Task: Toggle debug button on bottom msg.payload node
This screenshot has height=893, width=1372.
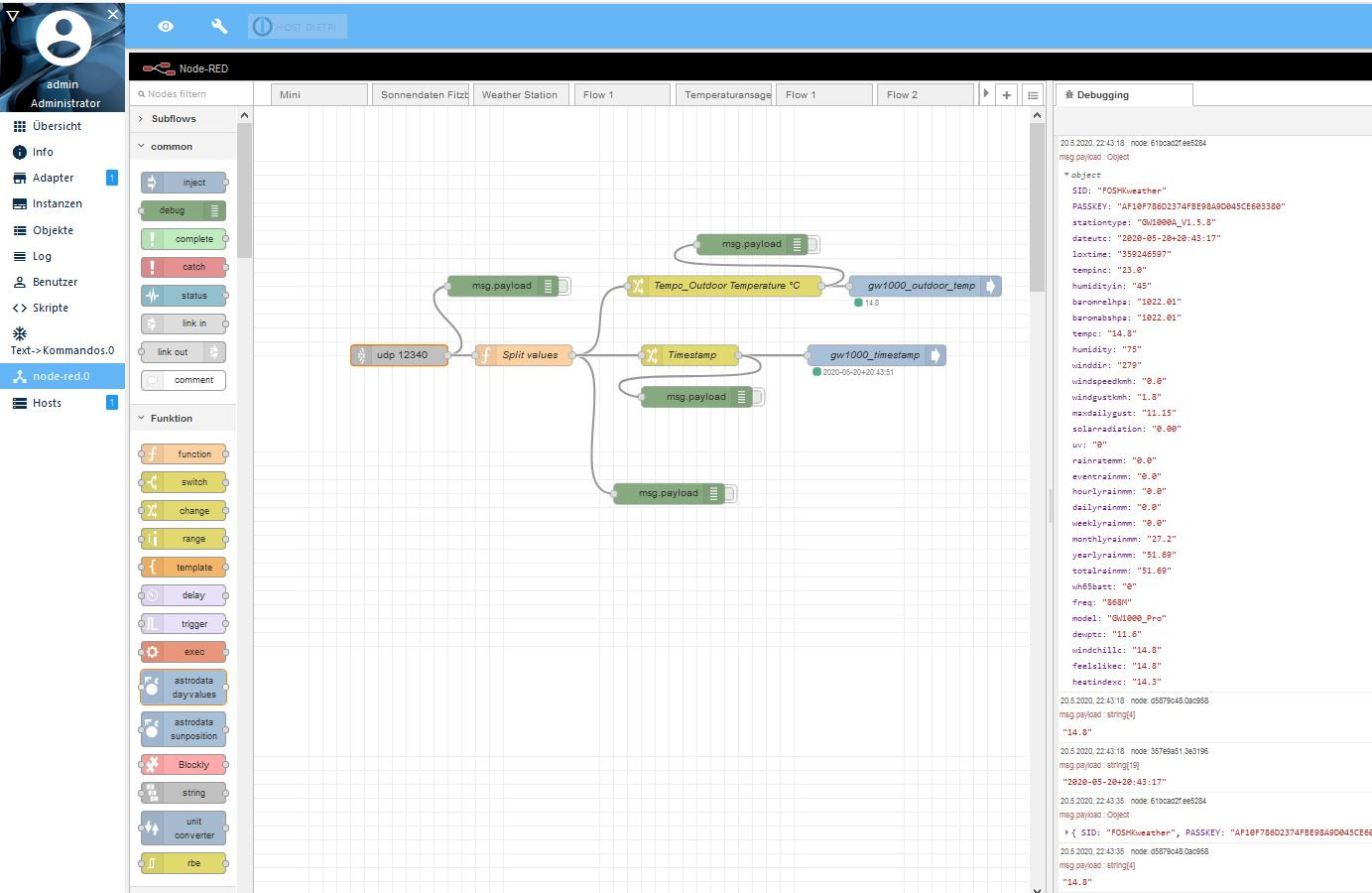Action: pyautogui.click(x=730, y=493)
